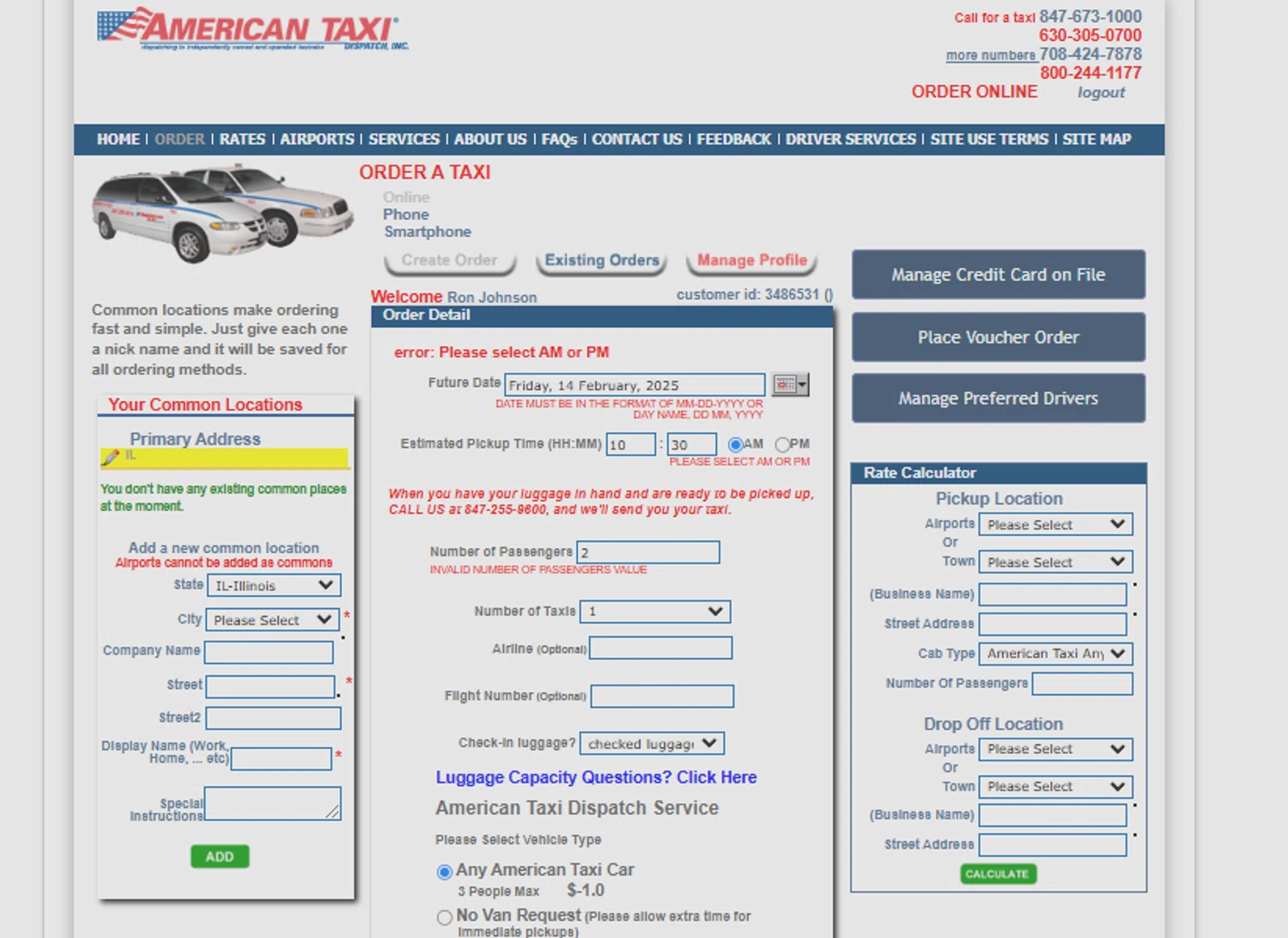Open the Number of Taxis dropdown
Image resolution: width=1288 pixels, height=938 pixels.
pos(655,612)
